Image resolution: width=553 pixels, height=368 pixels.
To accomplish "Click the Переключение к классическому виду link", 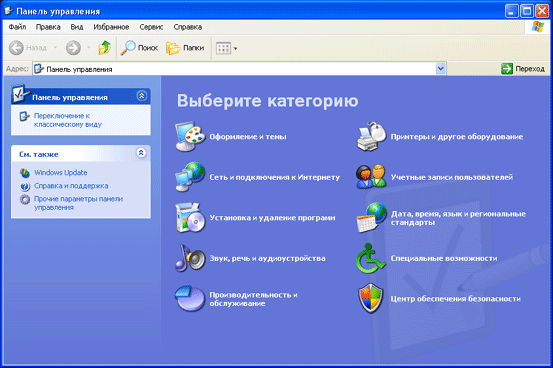I will coord(68,120).
